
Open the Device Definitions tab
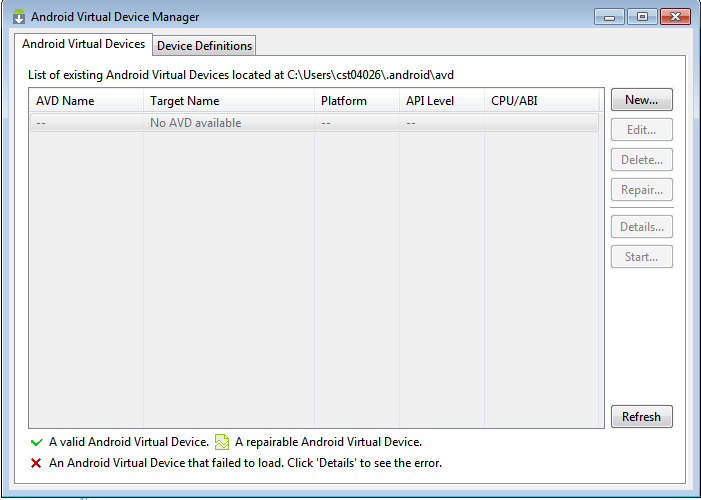click(x=204, y=46)
